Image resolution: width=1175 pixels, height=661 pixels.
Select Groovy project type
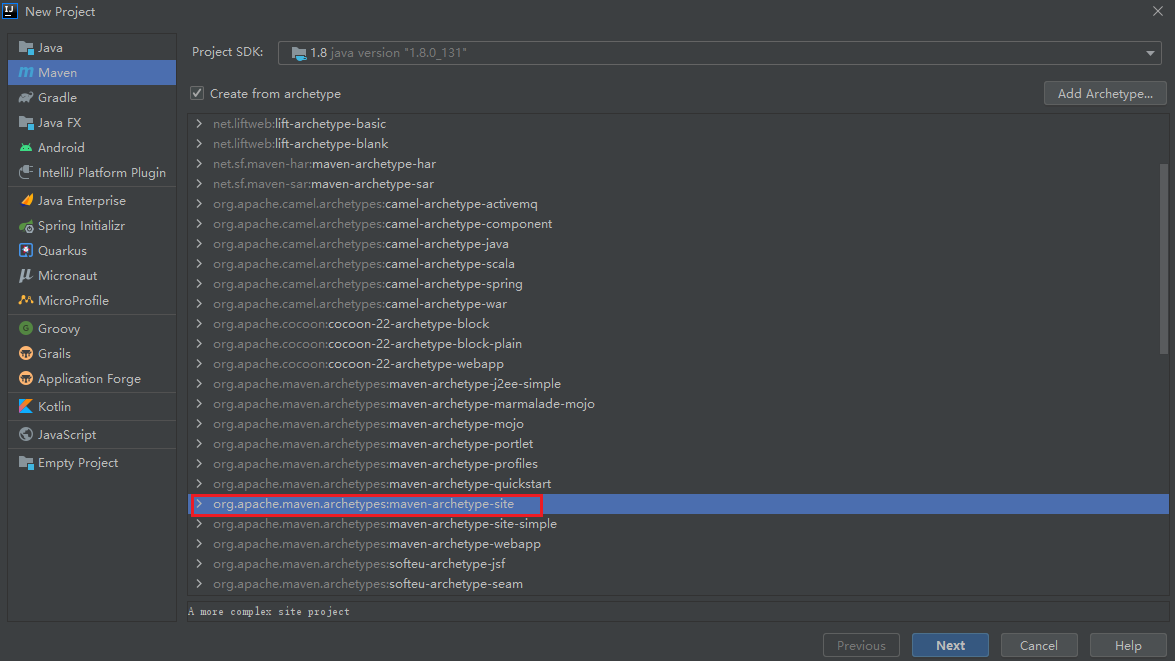click(92, 328)
